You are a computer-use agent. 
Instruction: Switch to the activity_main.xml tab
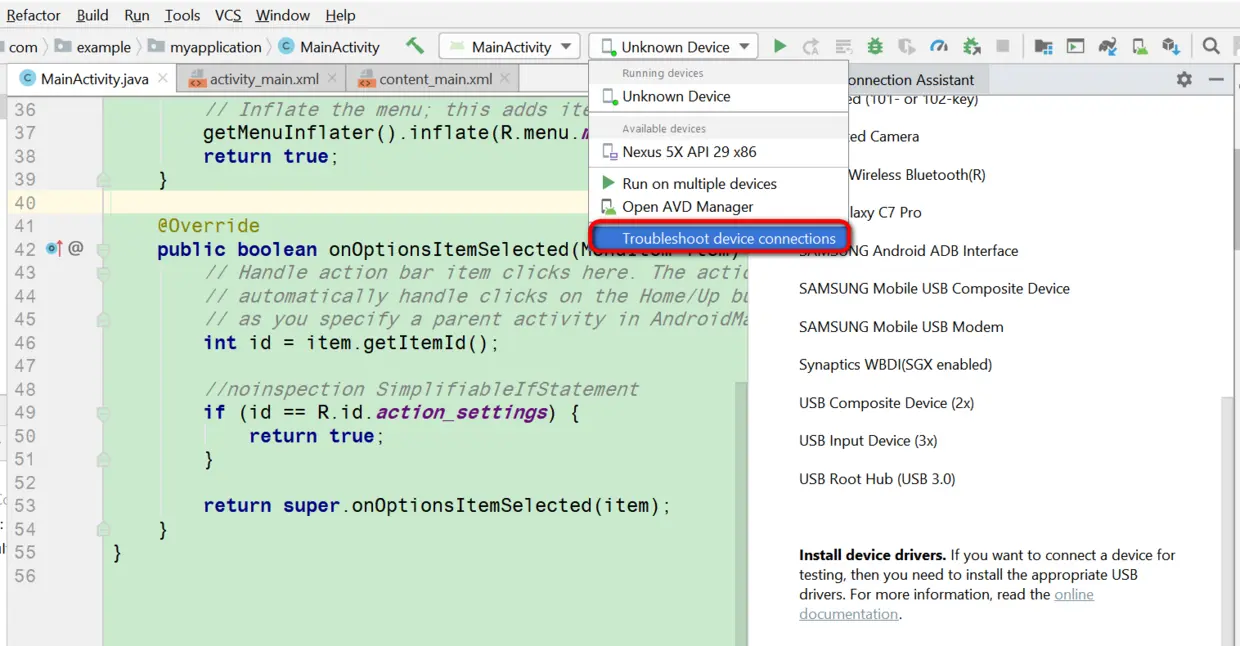click(263, 79)
